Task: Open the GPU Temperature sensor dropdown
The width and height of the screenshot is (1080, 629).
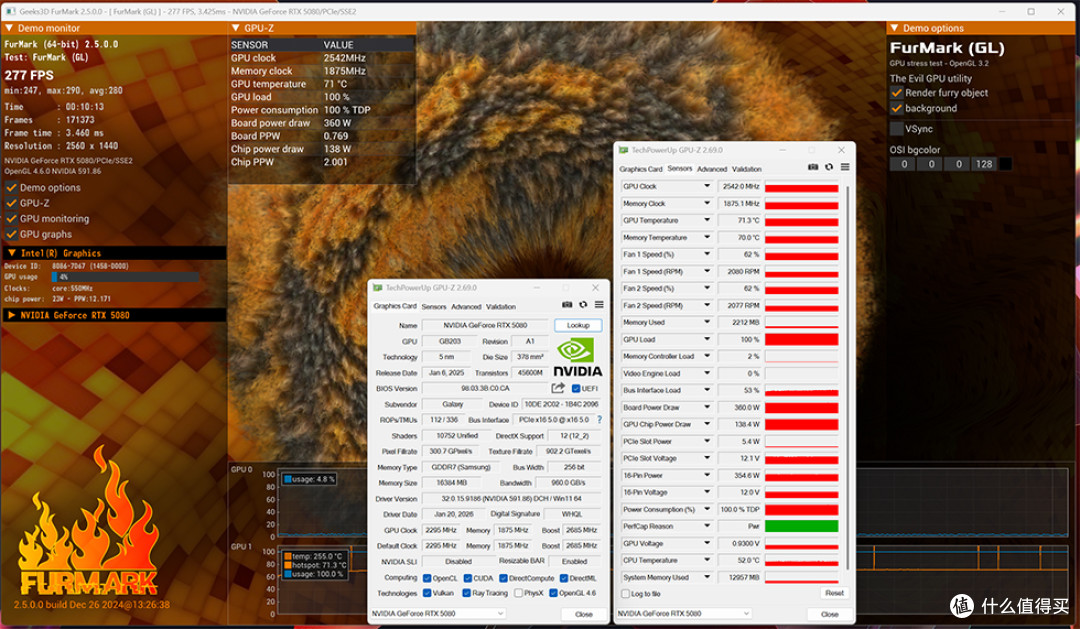Action: (x=707, y=220)
